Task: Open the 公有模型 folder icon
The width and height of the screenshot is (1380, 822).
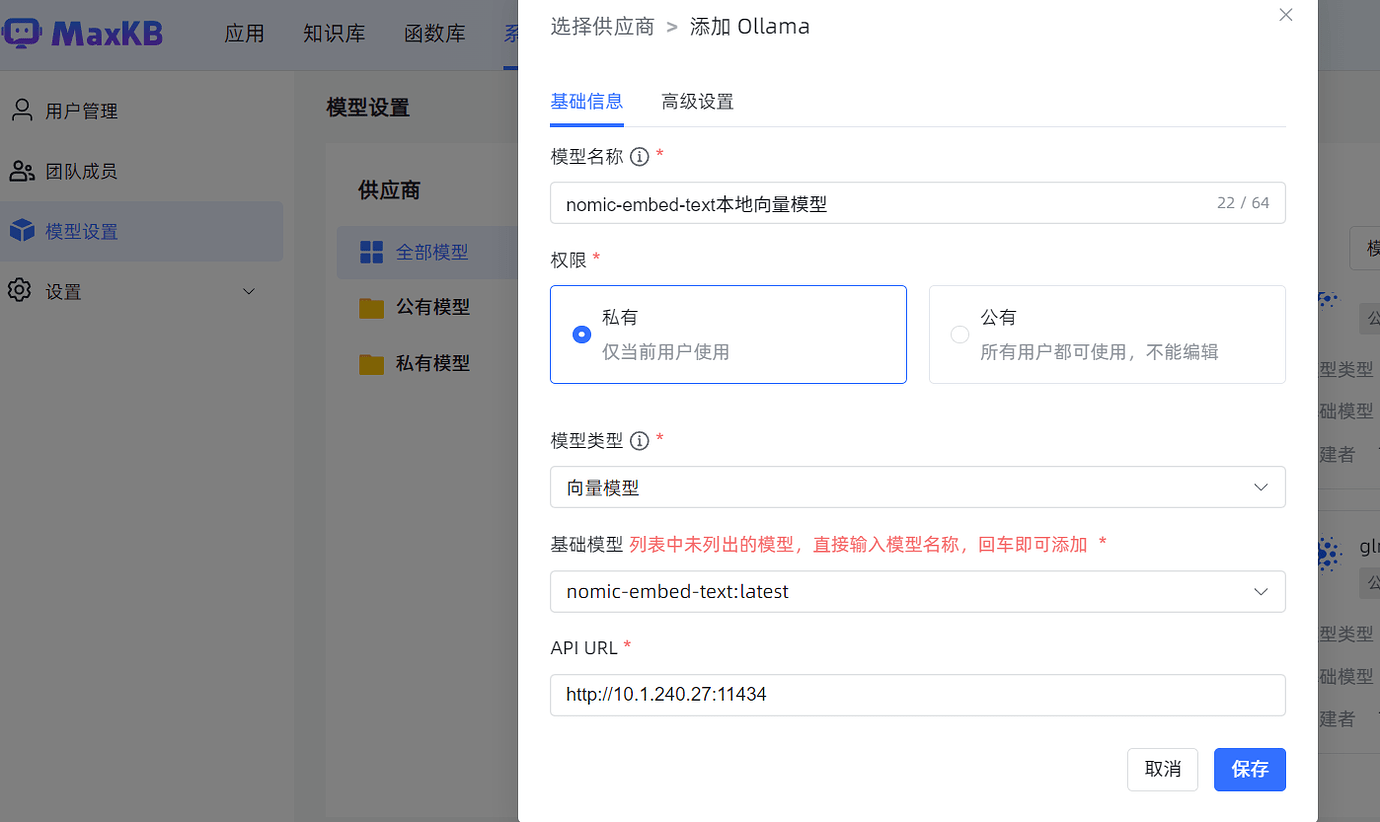Action: (x=370, y=307)
